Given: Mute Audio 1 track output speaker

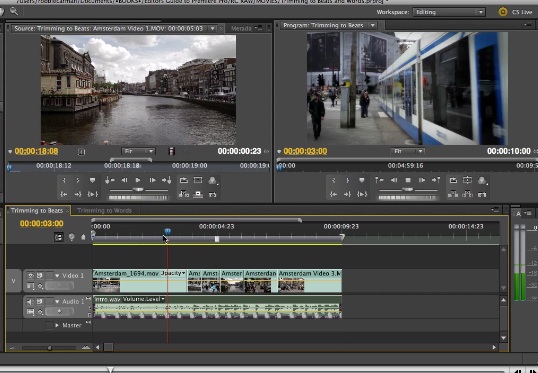Looking at the screenshot, I should click(31, 302).
